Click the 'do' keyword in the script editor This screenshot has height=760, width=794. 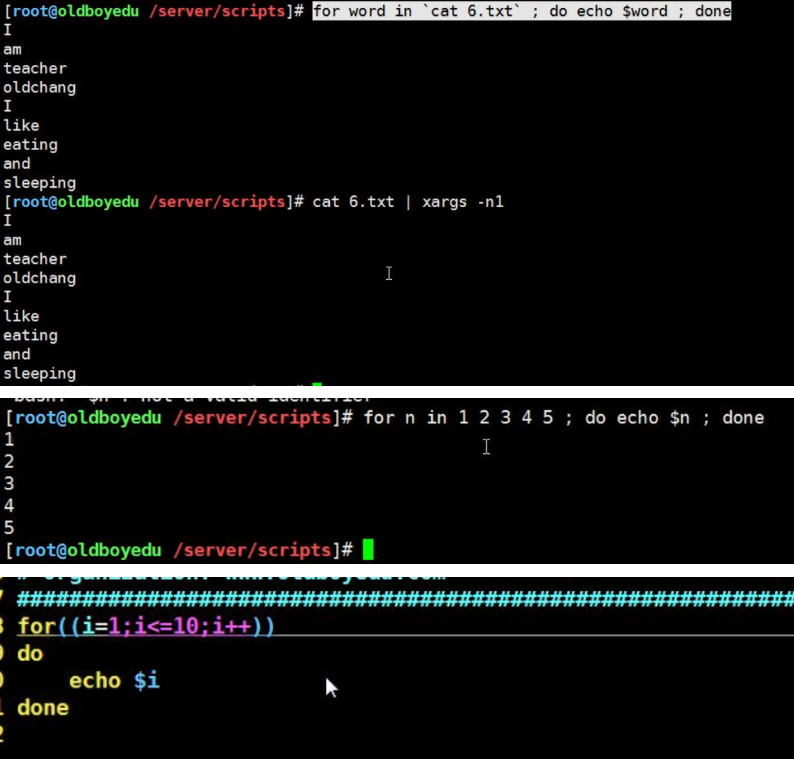(x=30, y=654)
